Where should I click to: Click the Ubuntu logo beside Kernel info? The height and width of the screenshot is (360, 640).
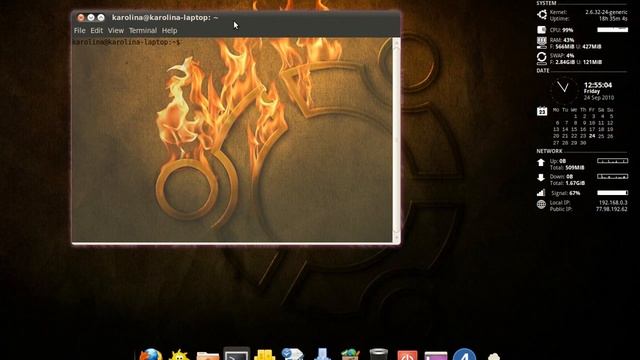(542, 15)
